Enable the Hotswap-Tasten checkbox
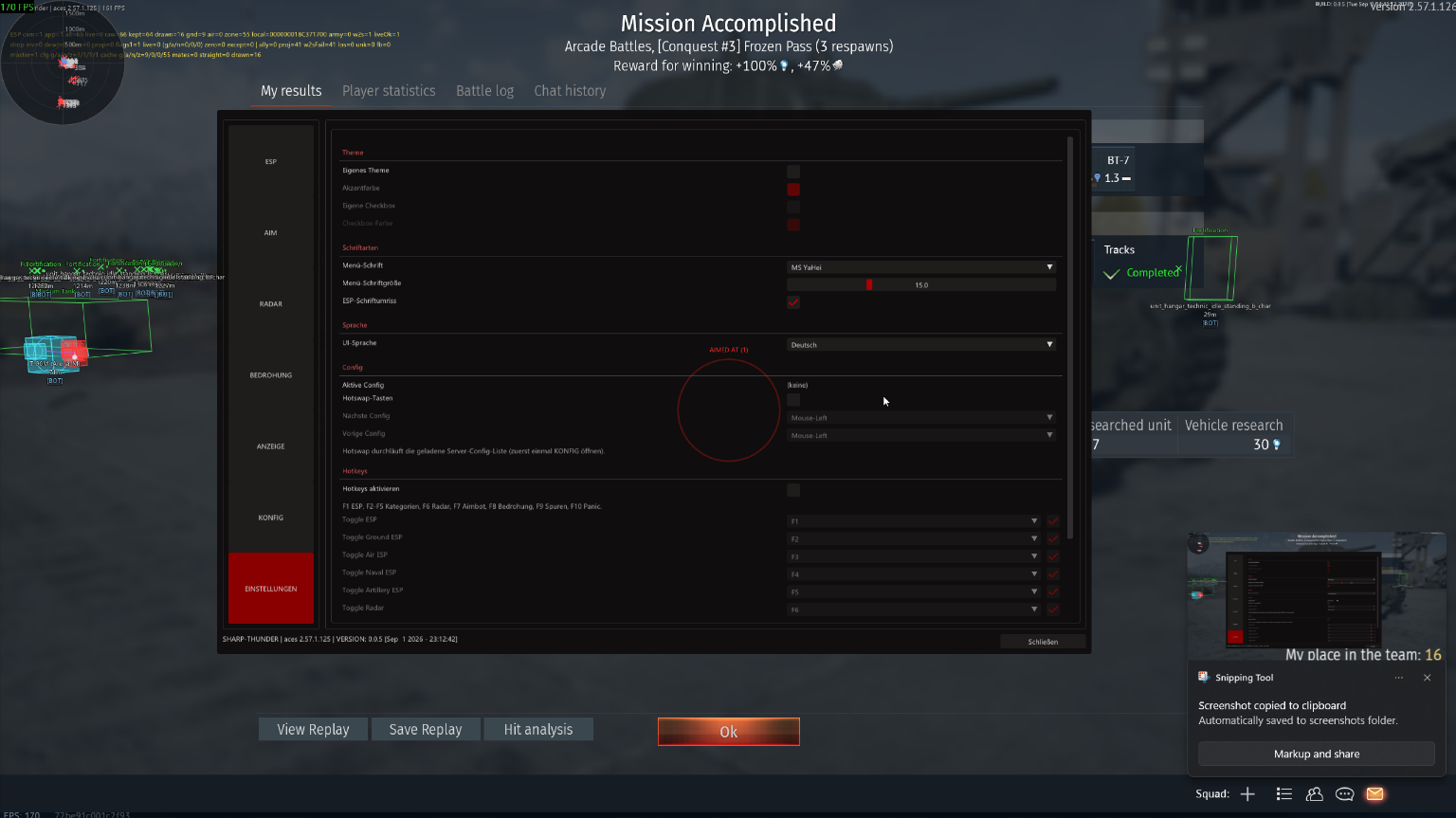This screenshot has width=1456, height=818. tap(793, 399)
